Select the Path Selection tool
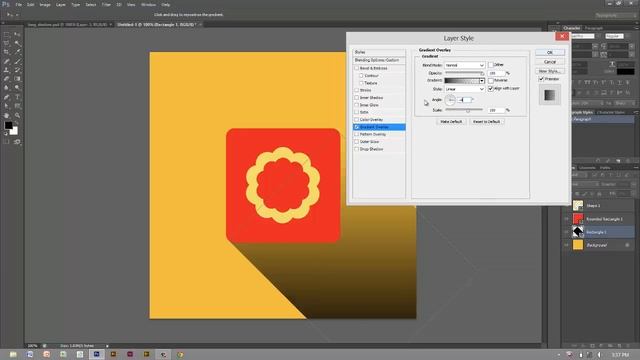Image resolution: width=640 pixels, height=360 pixels. point(7,106)
